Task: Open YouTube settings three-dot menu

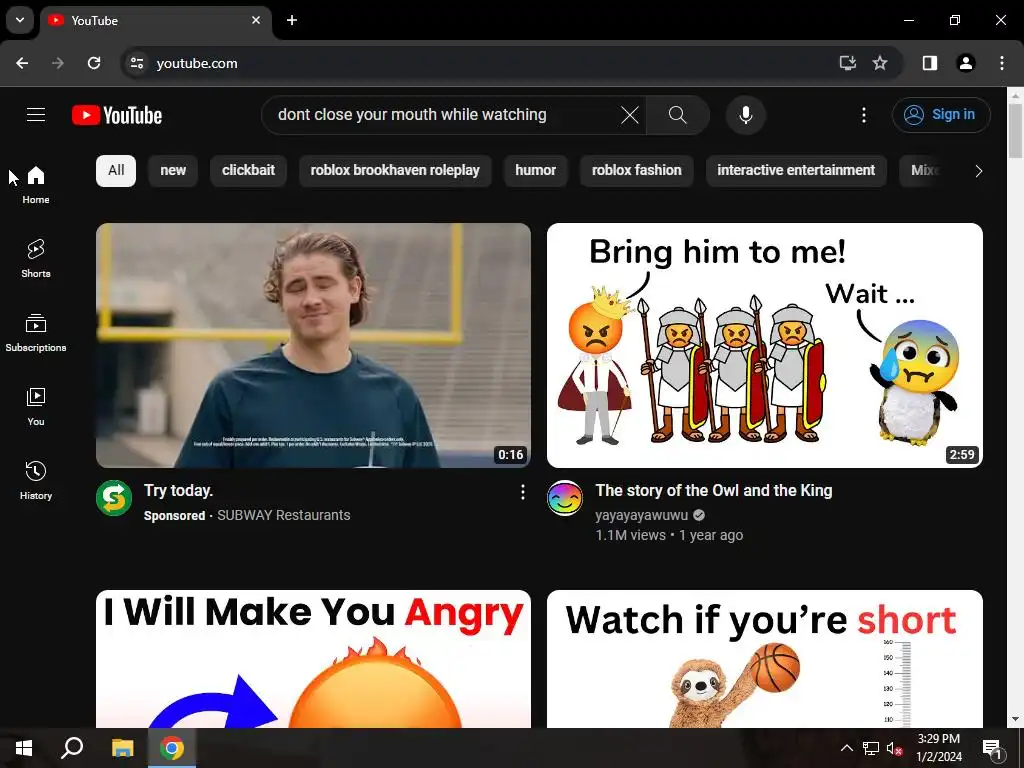Action: pyautogui.click(x=864, y=115)
